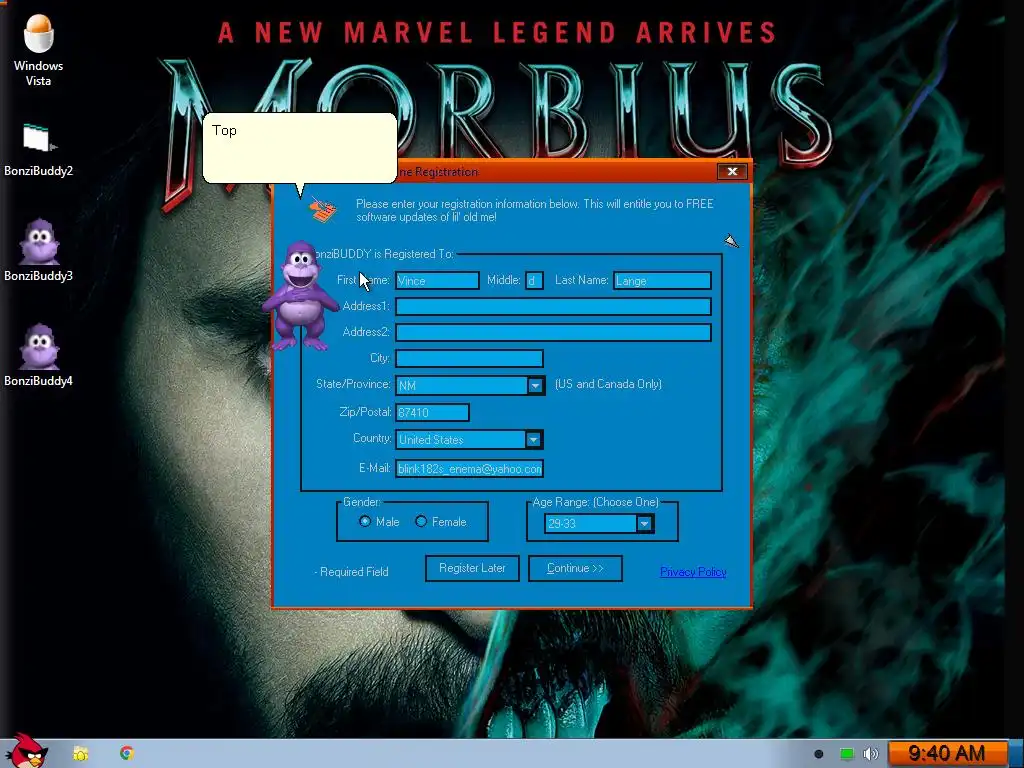Click the Angry Birds start button

(x=26, y=751)
